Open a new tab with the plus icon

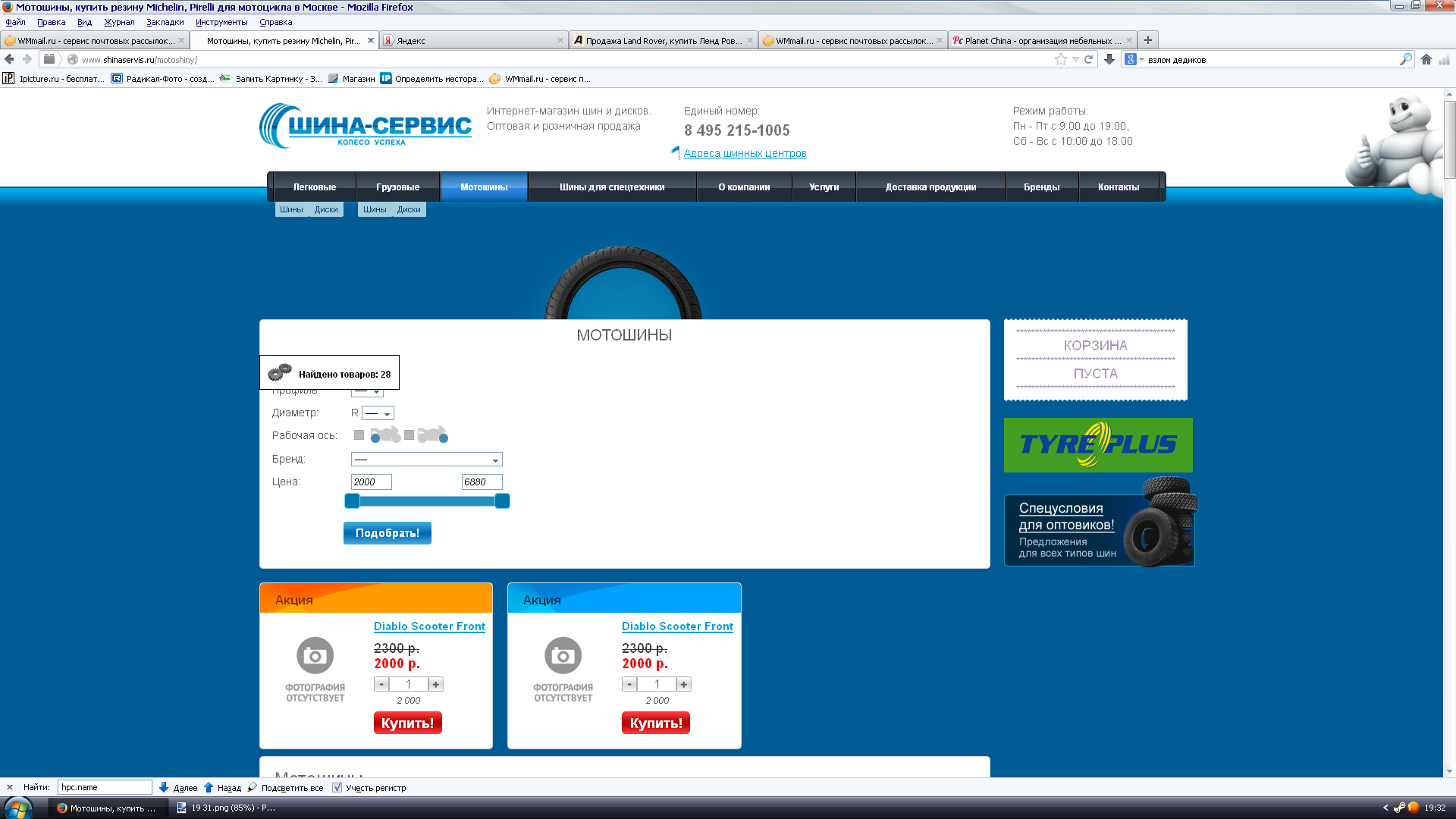tap(1148, 40)
